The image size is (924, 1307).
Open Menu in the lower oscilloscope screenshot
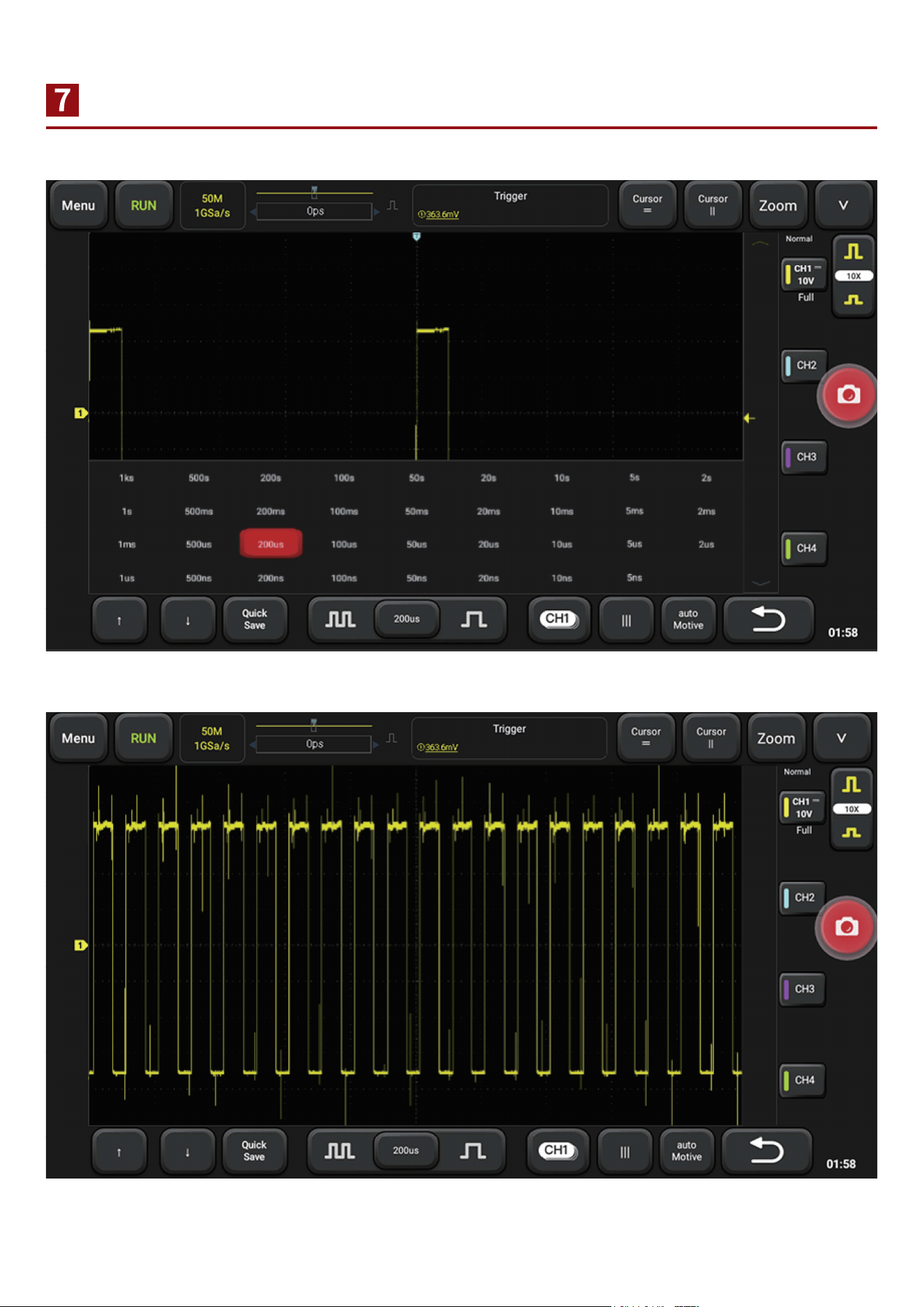[x=78, y=738]
